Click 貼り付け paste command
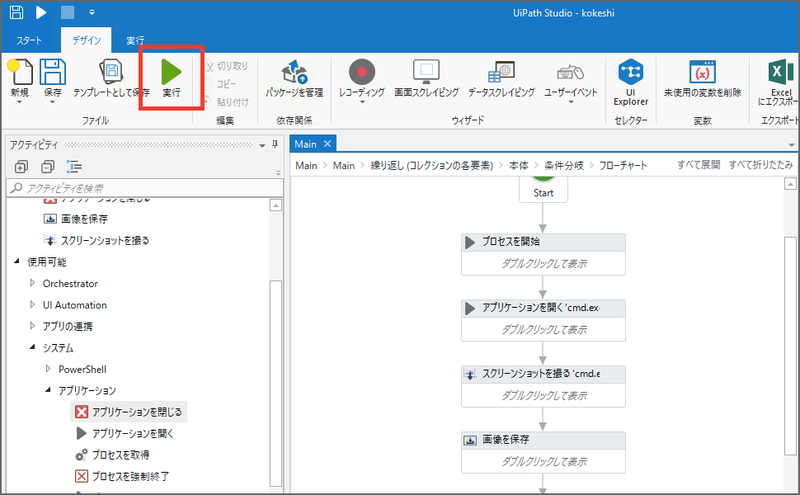The height and width of the screenshot is (495, 800). point(227,102)
